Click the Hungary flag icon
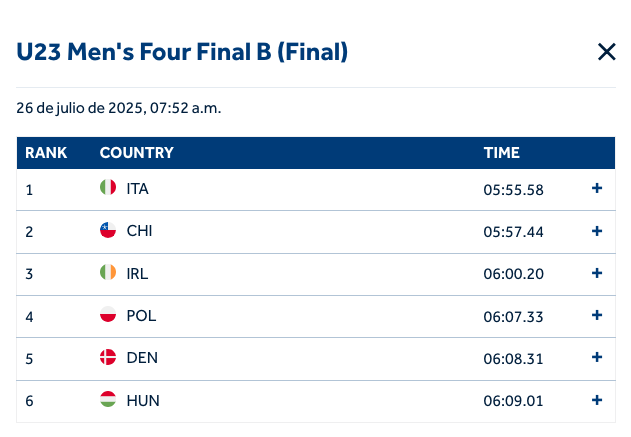631x437 pixels. tap(108, 400)
